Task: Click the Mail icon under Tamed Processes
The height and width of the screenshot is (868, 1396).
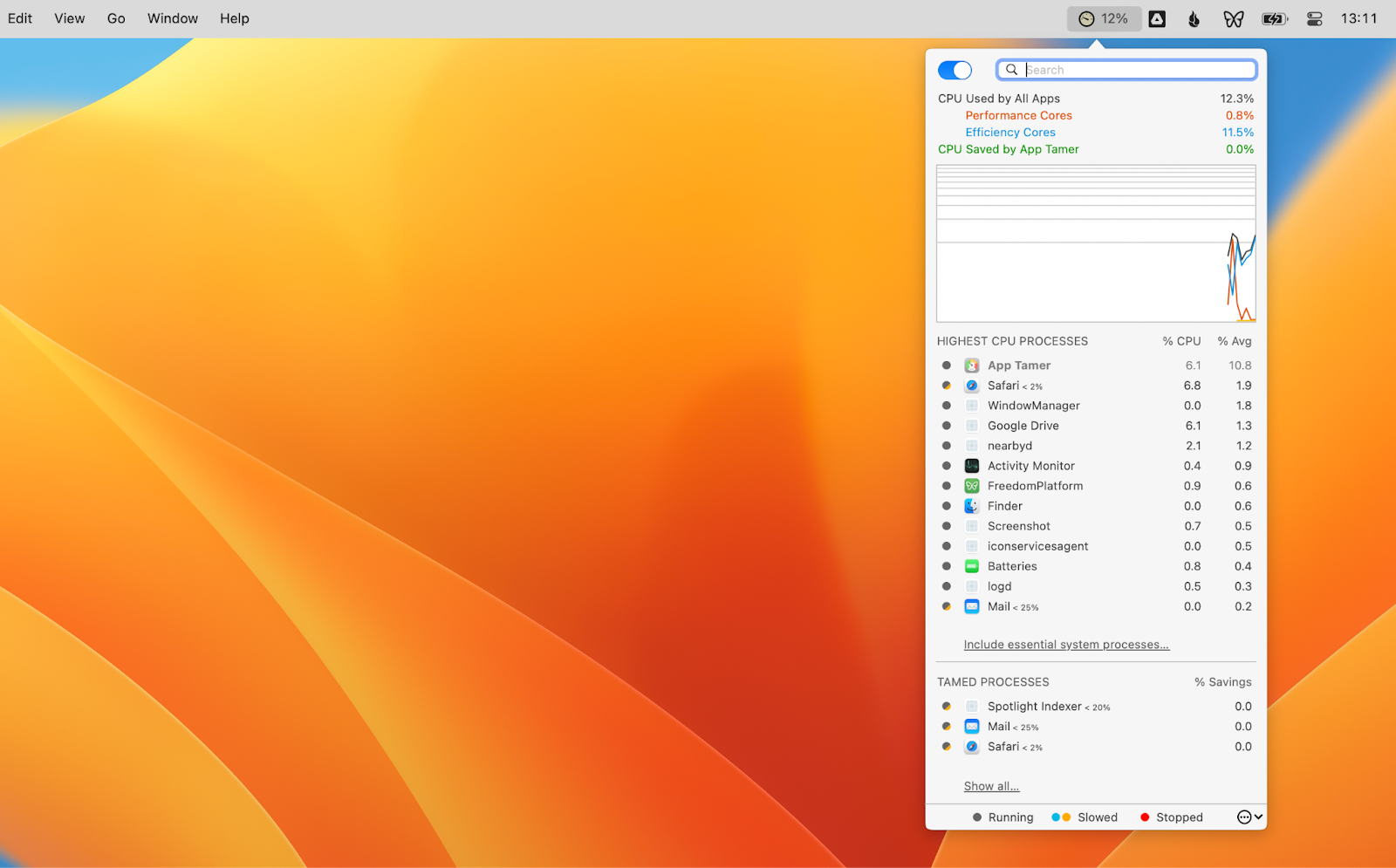Action: 972,727
